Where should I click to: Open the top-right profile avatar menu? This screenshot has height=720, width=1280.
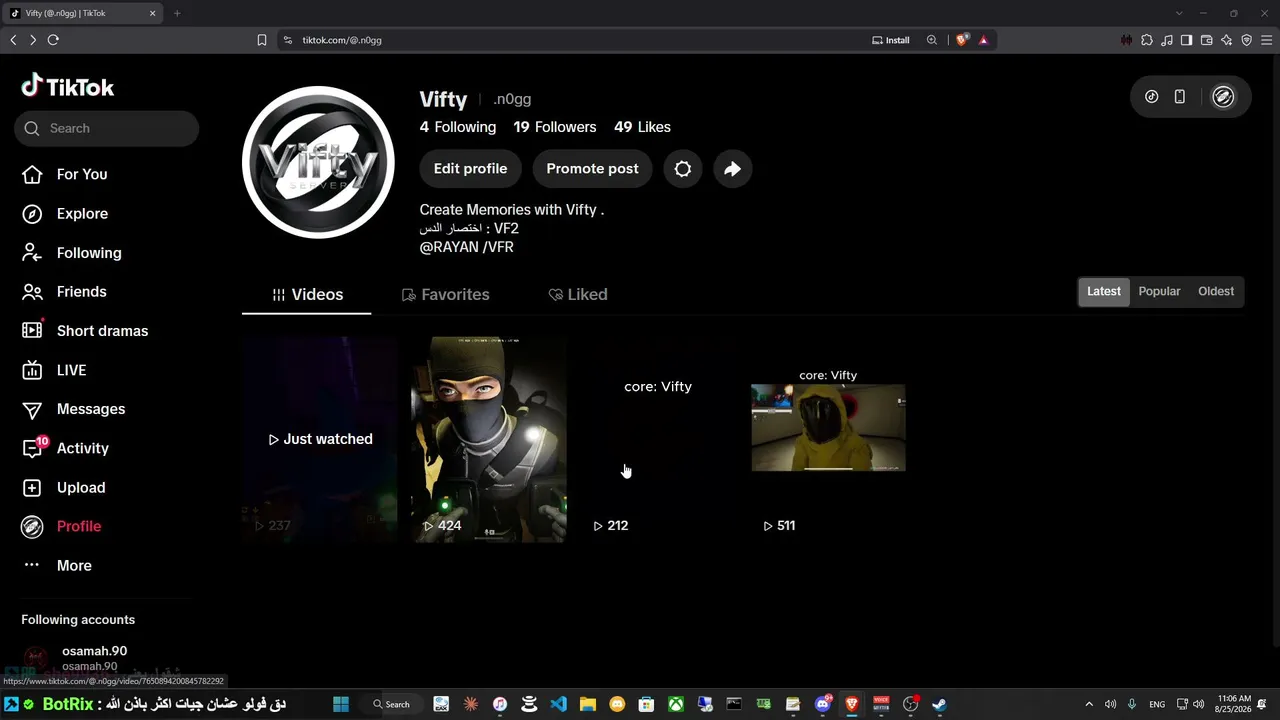pos(1223,97)
